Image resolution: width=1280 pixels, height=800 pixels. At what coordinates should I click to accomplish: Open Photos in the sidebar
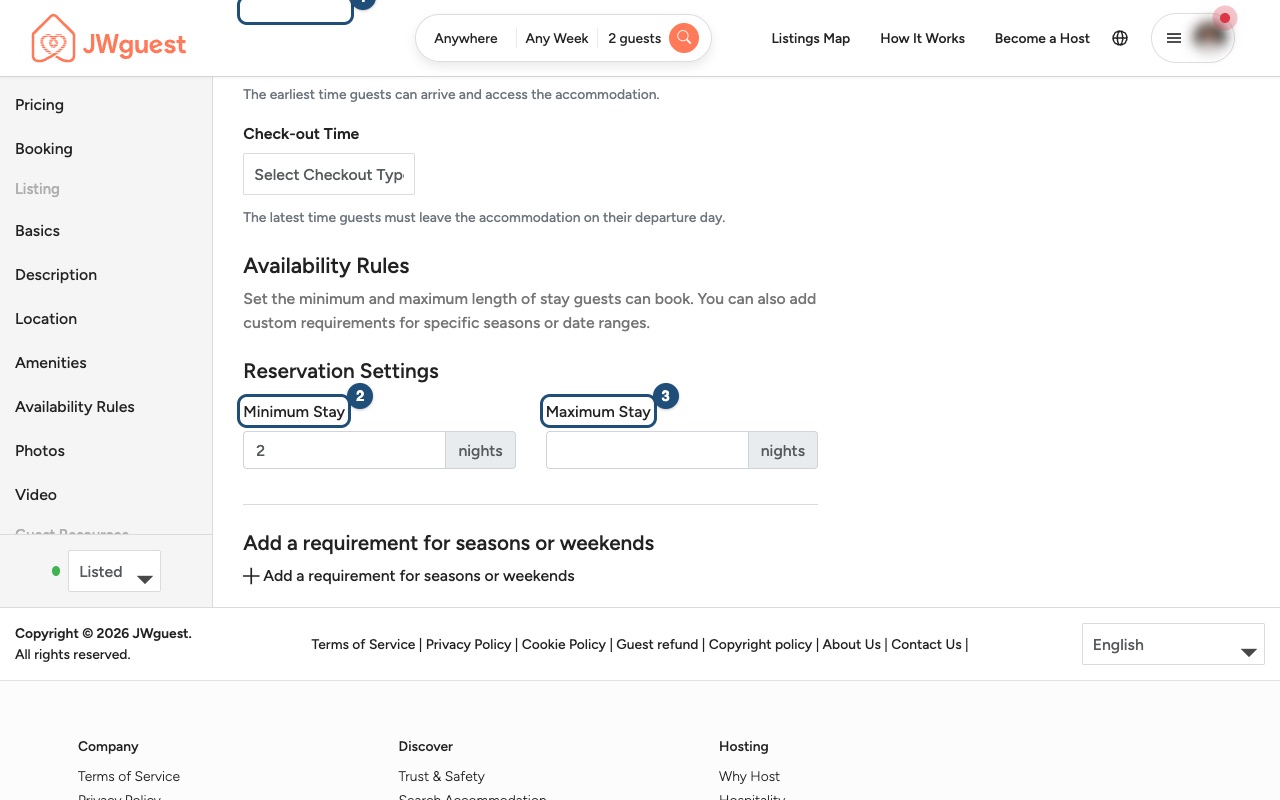(x=40, y=451)
